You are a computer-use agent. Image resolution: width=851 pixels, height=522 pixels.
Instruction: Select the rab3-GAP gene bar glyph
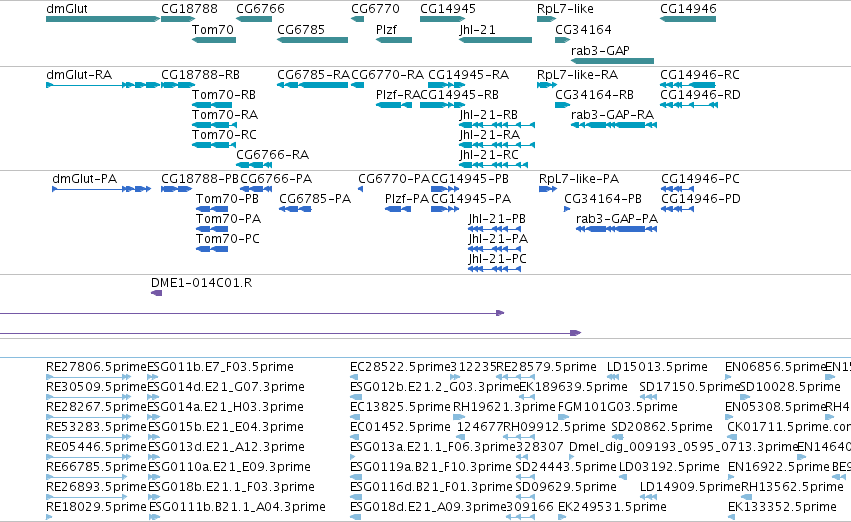(x=612, y=61)
